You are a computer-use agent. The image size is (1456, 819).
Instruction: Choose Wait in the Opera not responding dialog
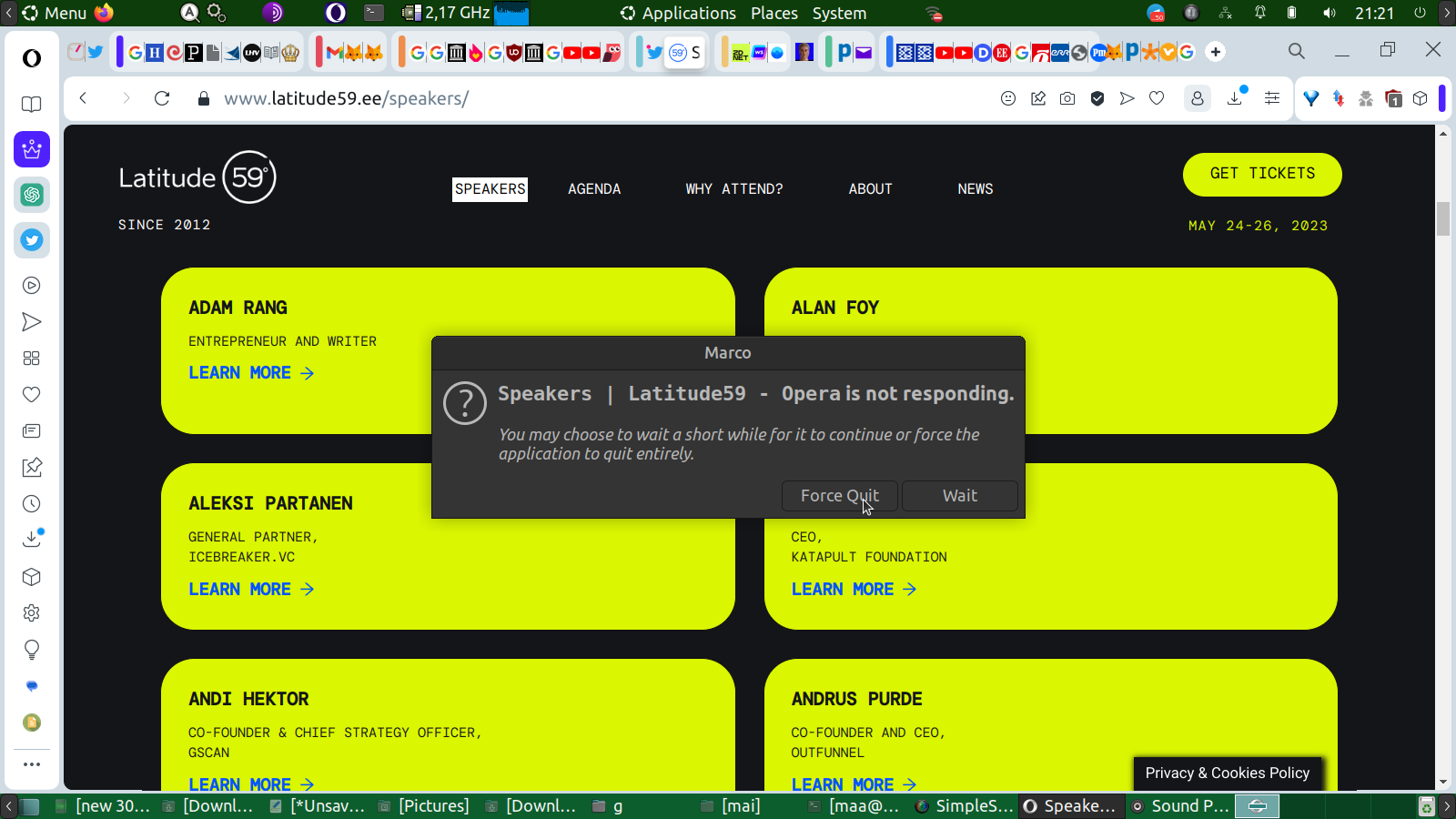point(960,496)
